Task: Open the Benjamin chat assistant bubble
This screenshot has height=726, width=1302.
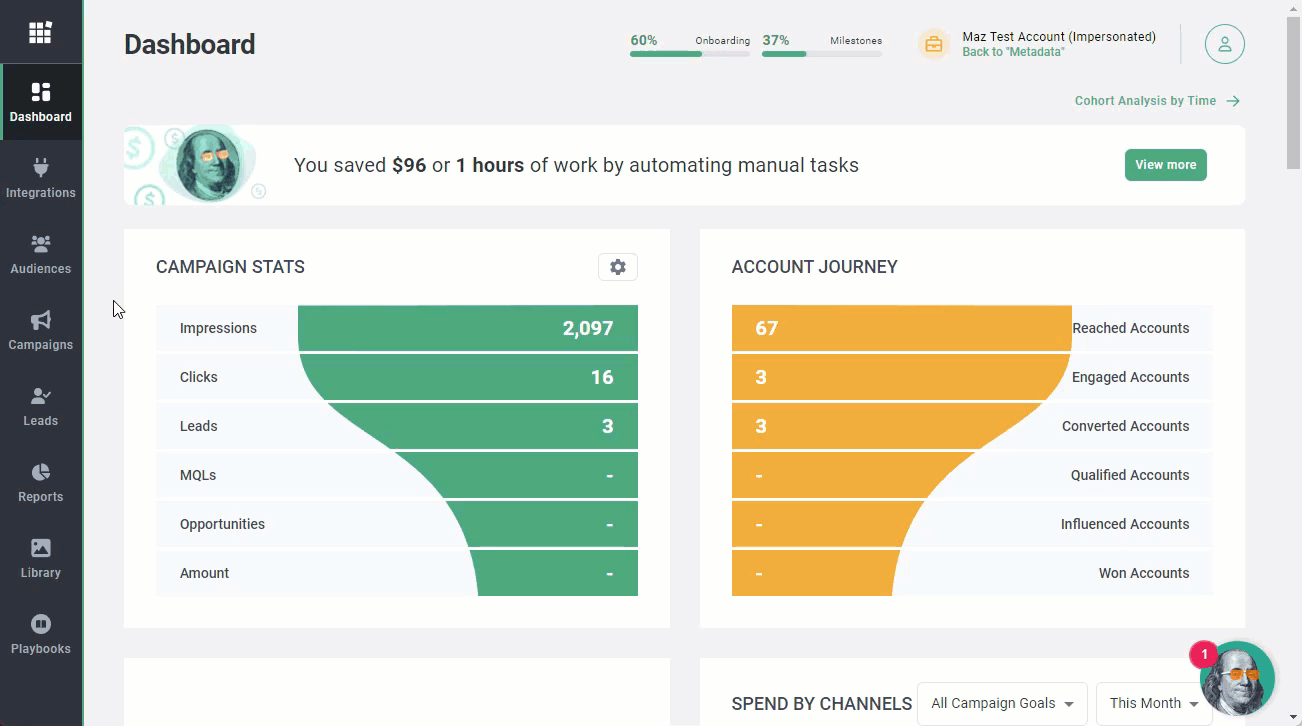Action: click(1237, 679)
